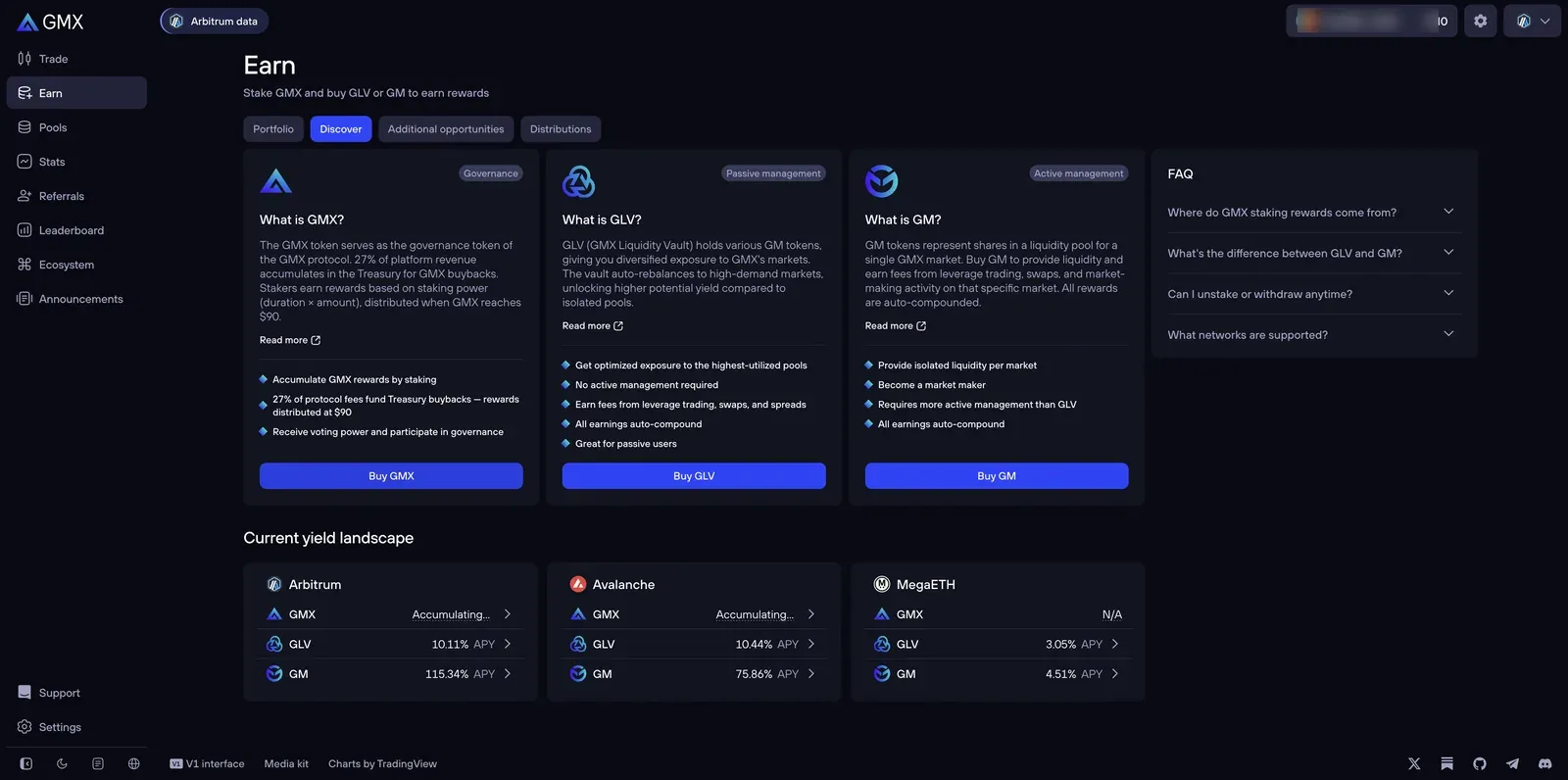Image resolution: width=1568 pixels, height=780 pixels.
Task: Click the Active management tag on GM card
Action: 1079,173
